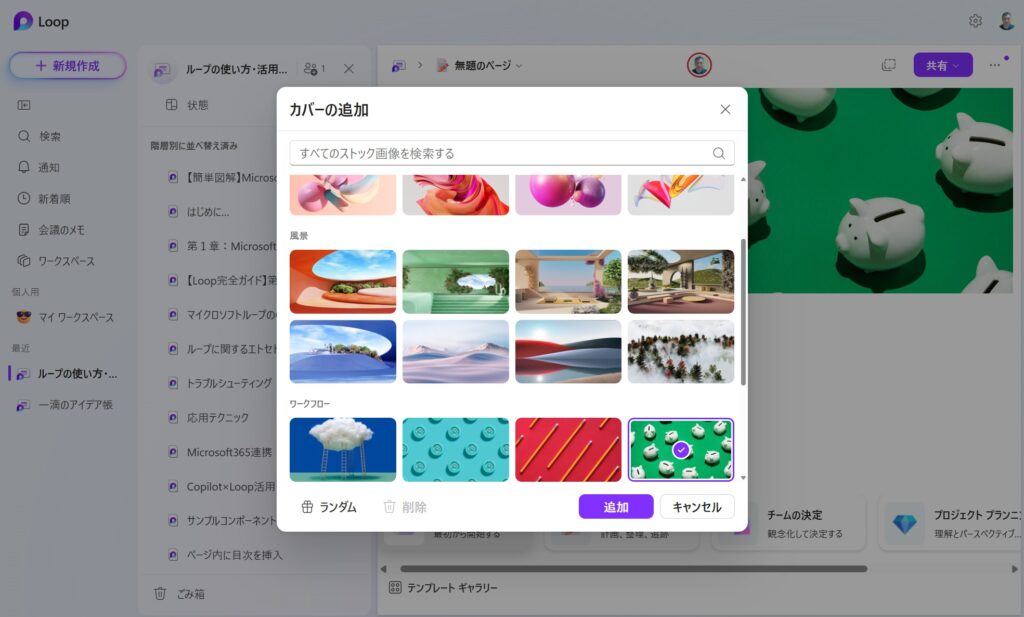Select the green piggy bank cover thumbnail
Viewport: 1024px width, 617px height.
click(680, 450)
